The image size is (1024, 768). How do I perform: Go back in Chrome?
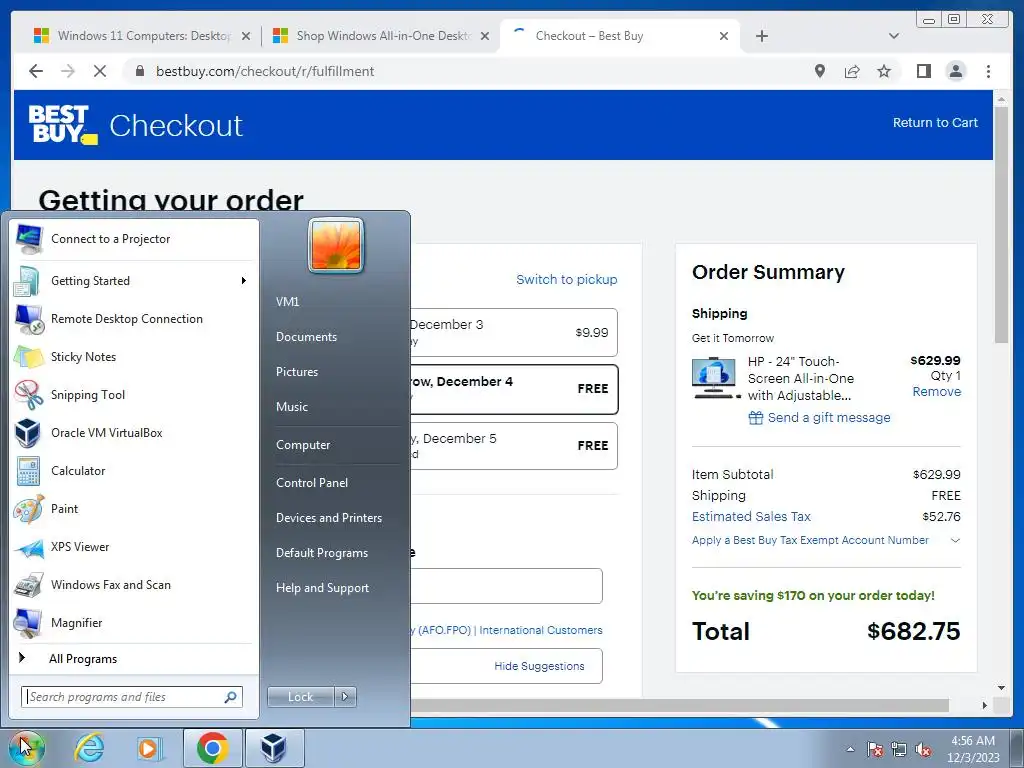[36, 71]
